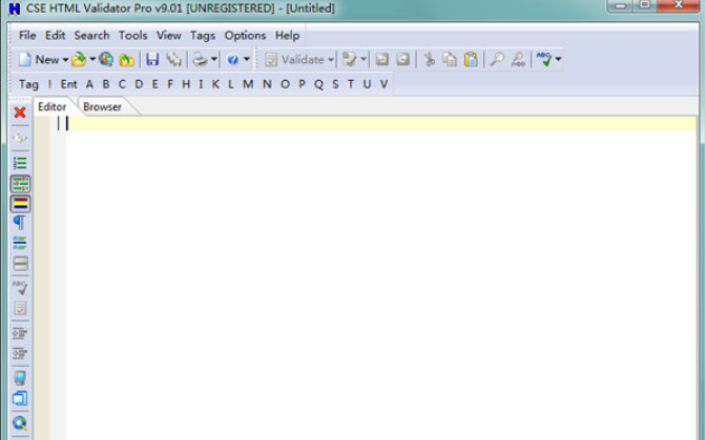Toggle the current line highlight button
The height and width of the screenshot is (440, 705).
click(x=19, y=204)
